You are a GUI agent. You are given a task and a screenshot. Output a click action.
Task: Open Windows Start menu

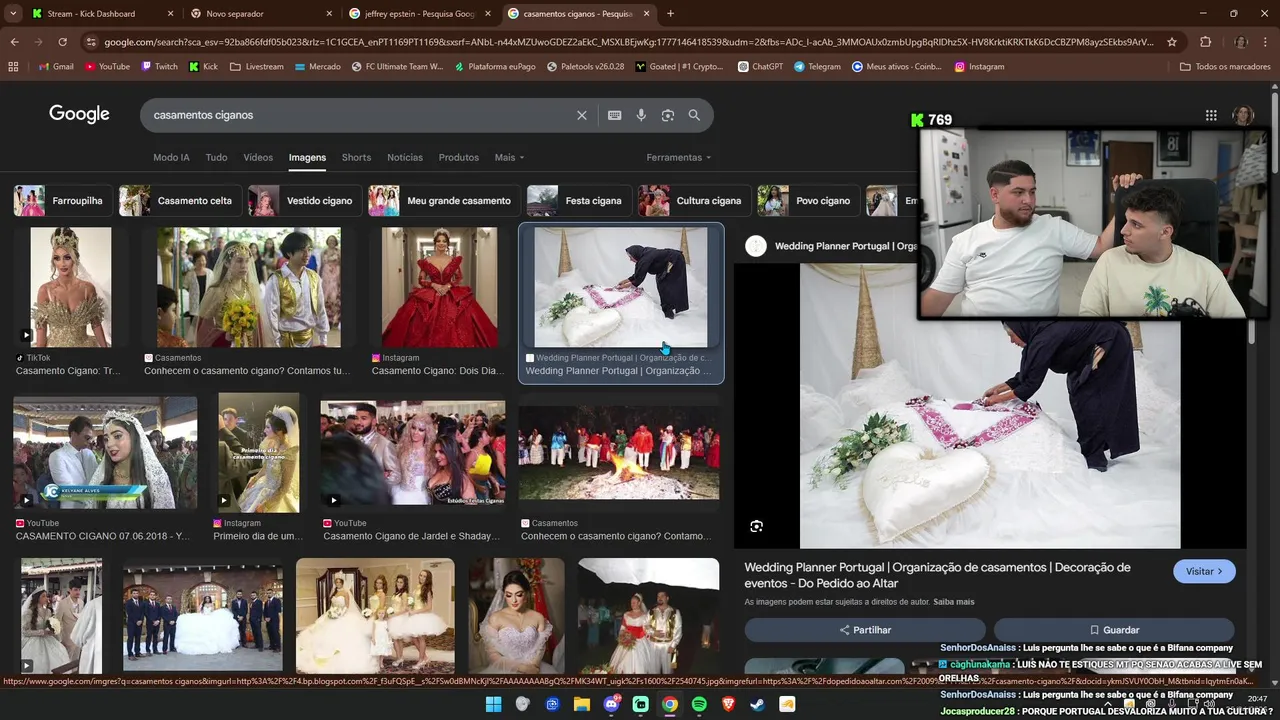click(x=493, y=704)
